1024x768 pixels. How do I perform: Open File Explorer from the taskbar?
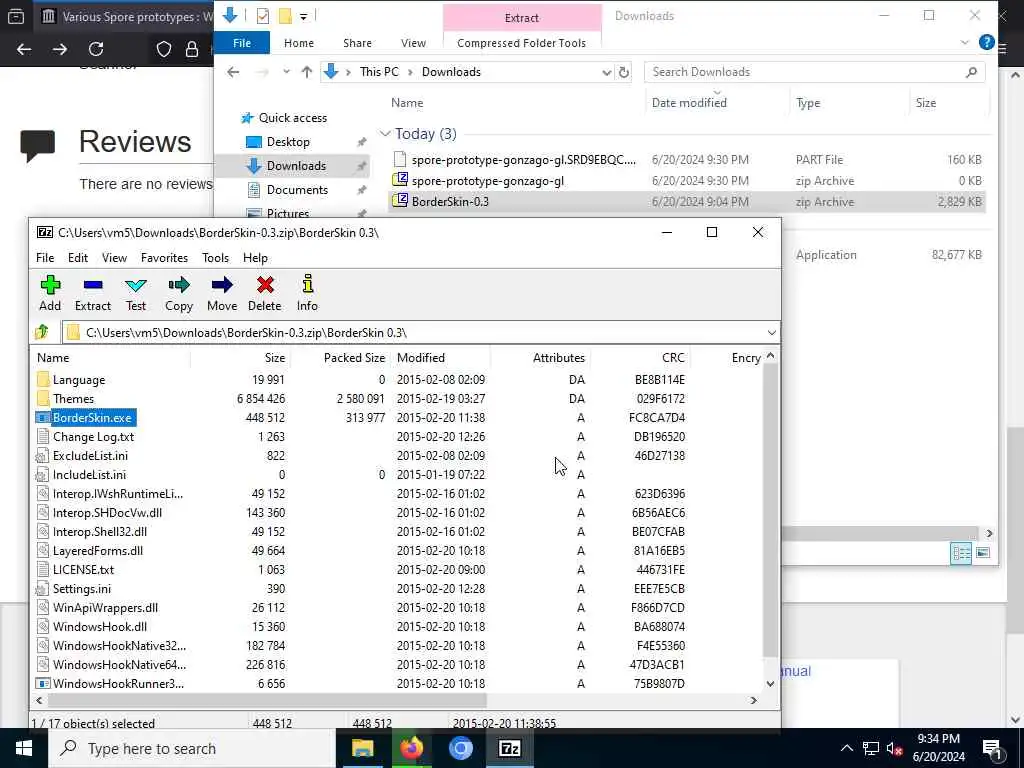pos(362,748)
